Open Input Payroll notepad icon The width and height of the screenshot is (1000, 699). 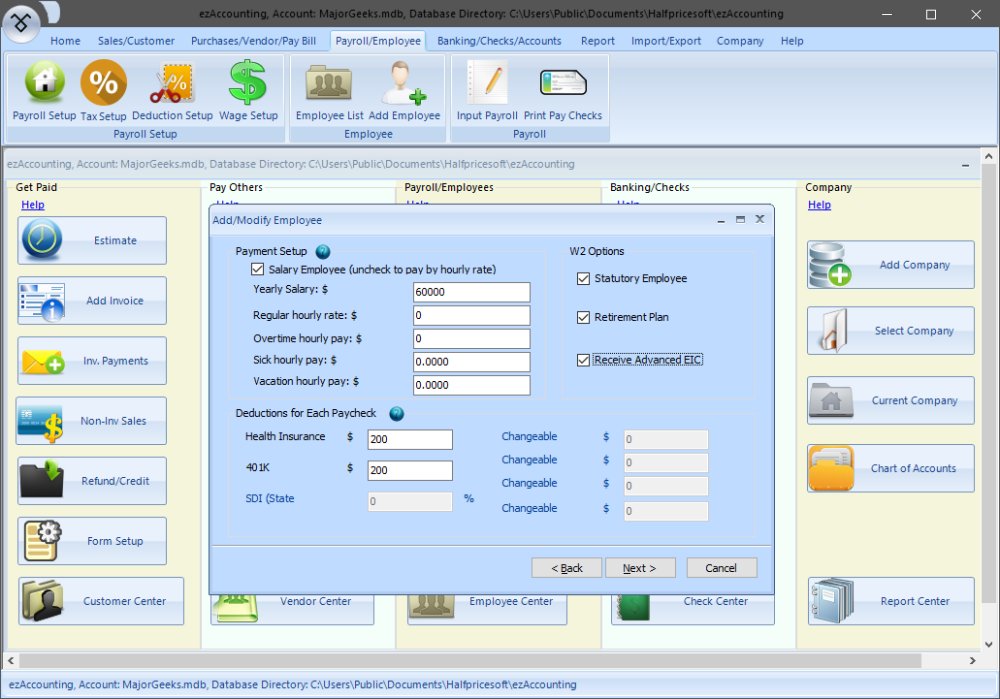coord(487,90)
